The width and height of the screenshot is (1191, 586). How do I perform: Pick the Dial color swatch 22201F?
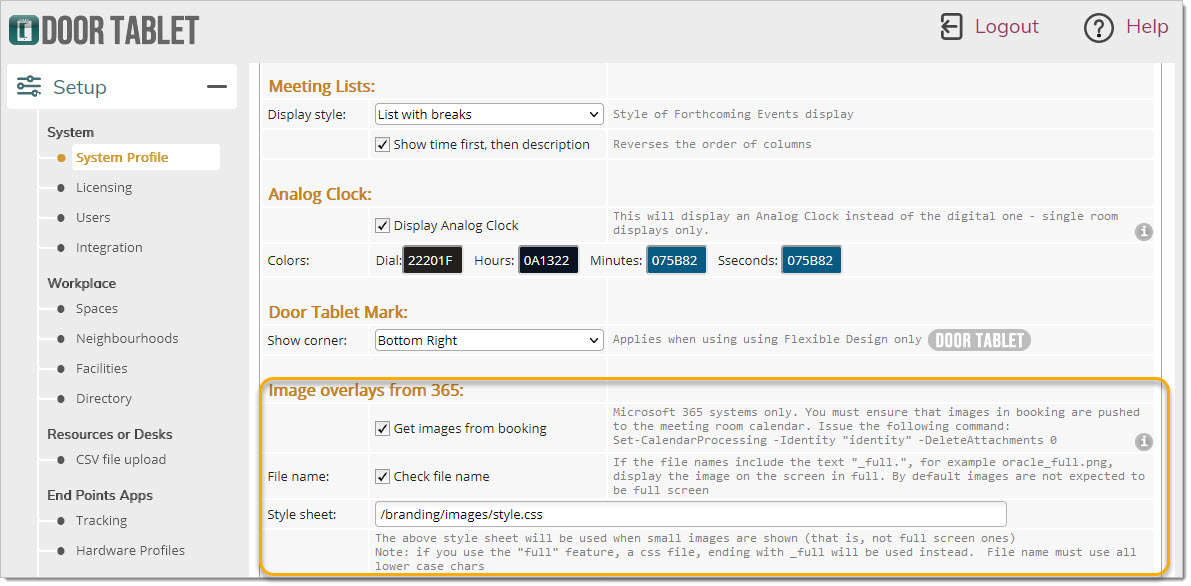tap(432, 261)
